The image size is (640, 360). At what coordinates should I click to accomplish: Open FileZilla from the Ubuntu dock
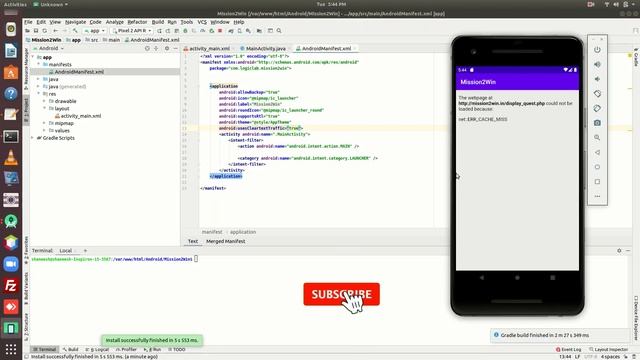[x=11, y=285]
